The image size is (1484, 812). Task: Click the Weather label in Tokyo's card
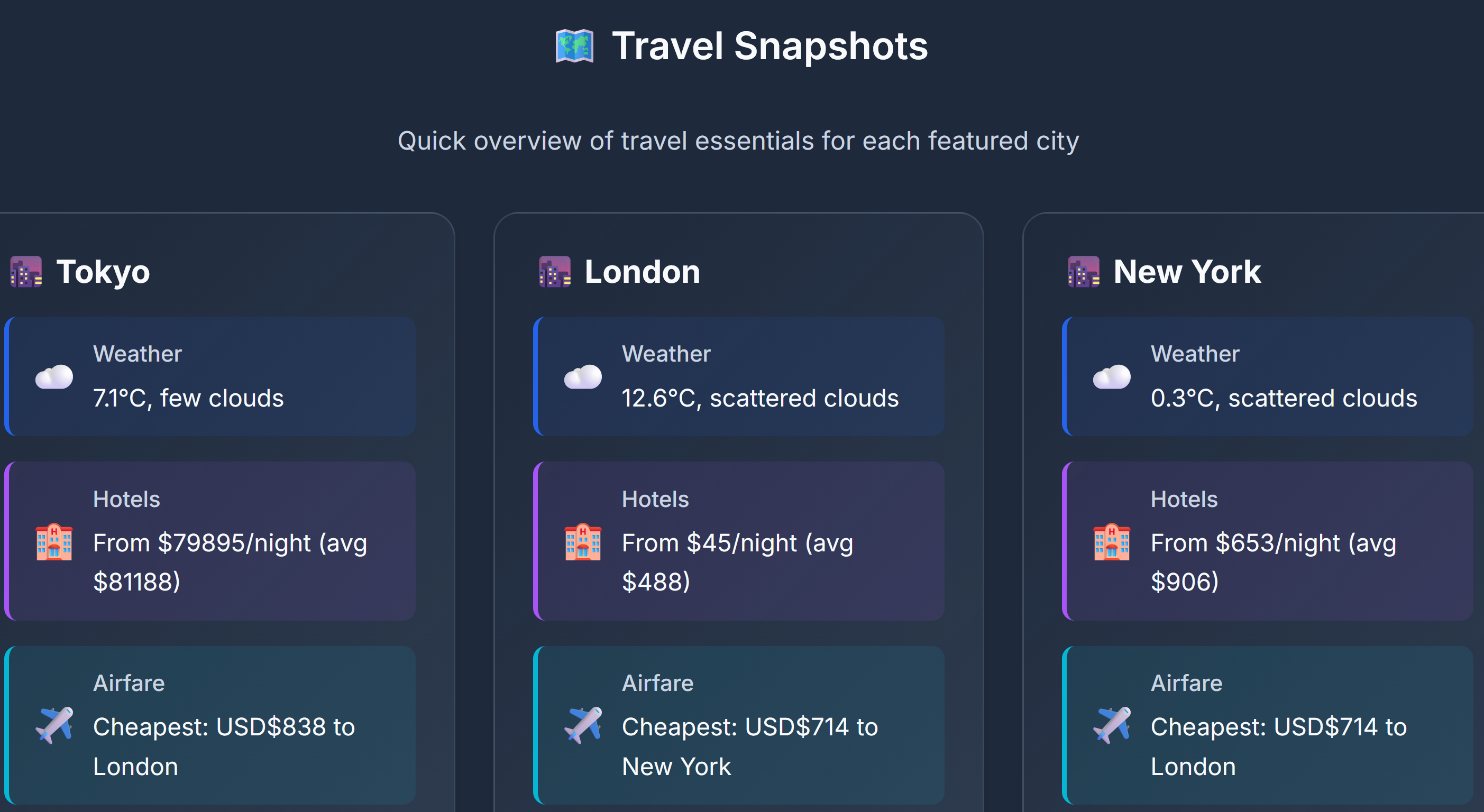click(x=137, y=354)
